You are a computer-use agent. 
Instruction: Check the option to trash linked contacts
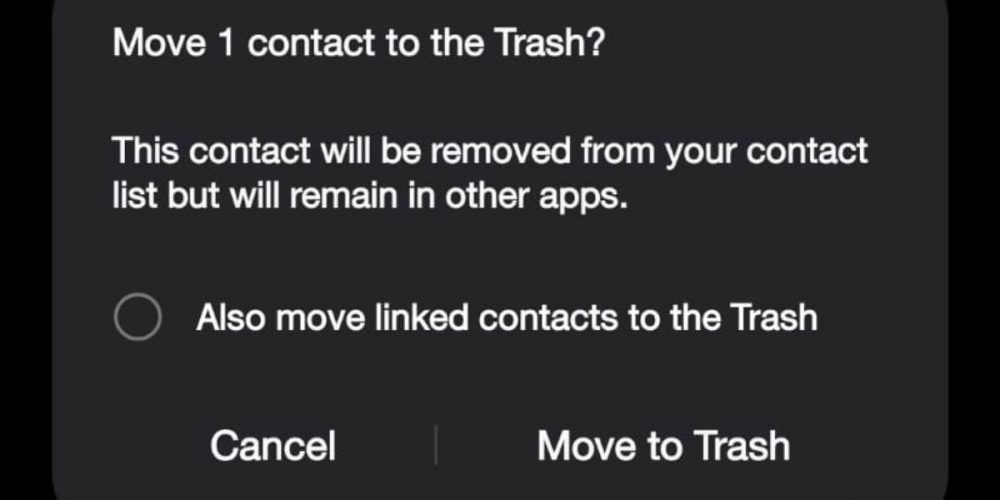tap(137, 318)
